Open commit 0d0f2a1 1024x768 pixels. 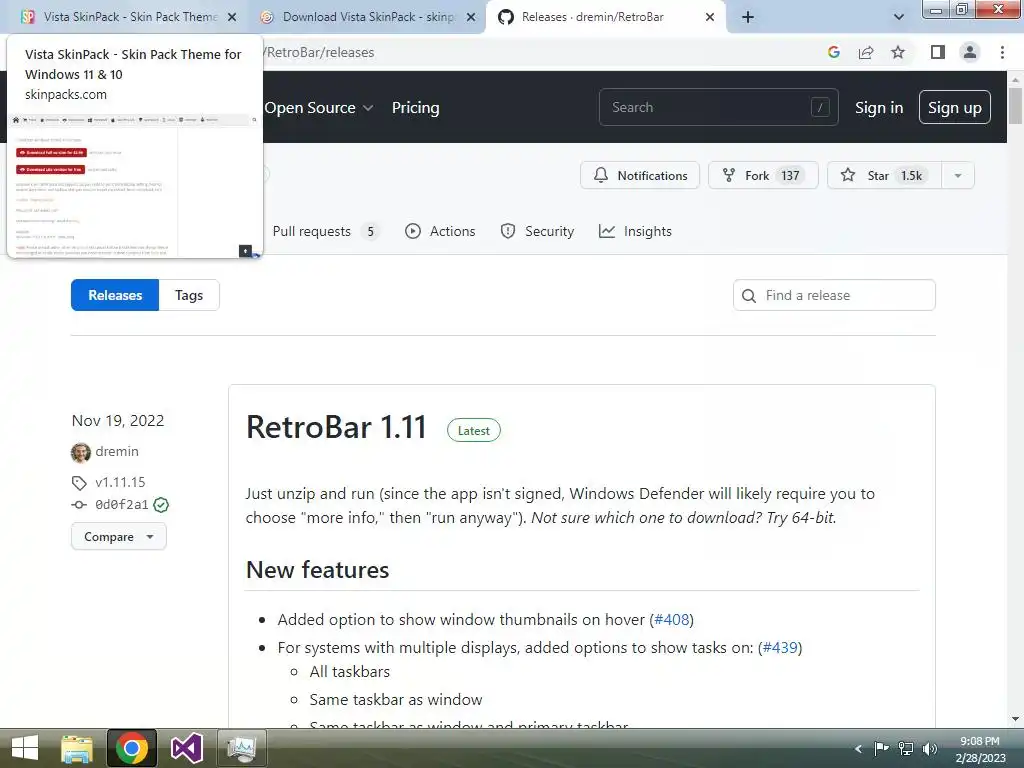click(121, 504)
